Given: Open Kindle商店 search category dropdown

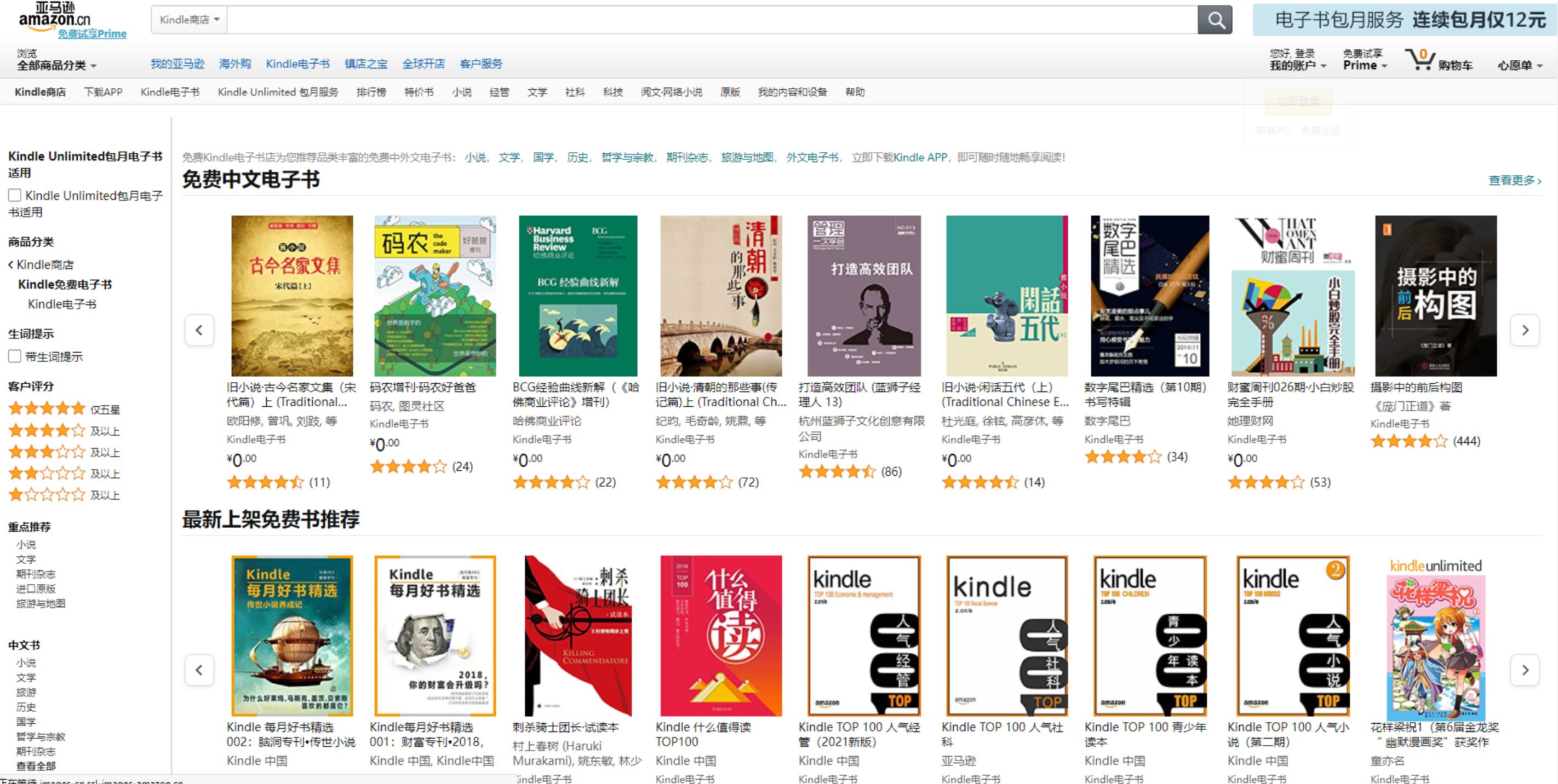Looking at the screenshot, I should (x=190, y=20).
